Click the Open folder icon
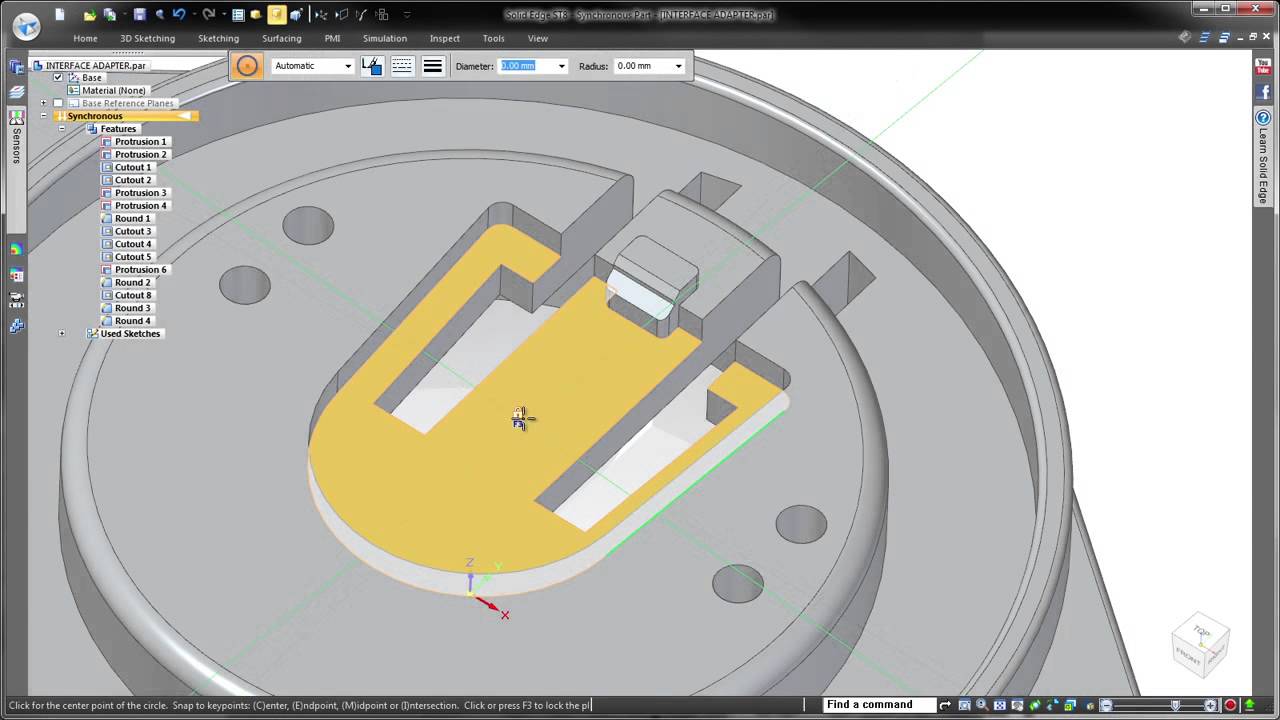The width and height of the screenshot is (1280, 720). pos(90,14)
